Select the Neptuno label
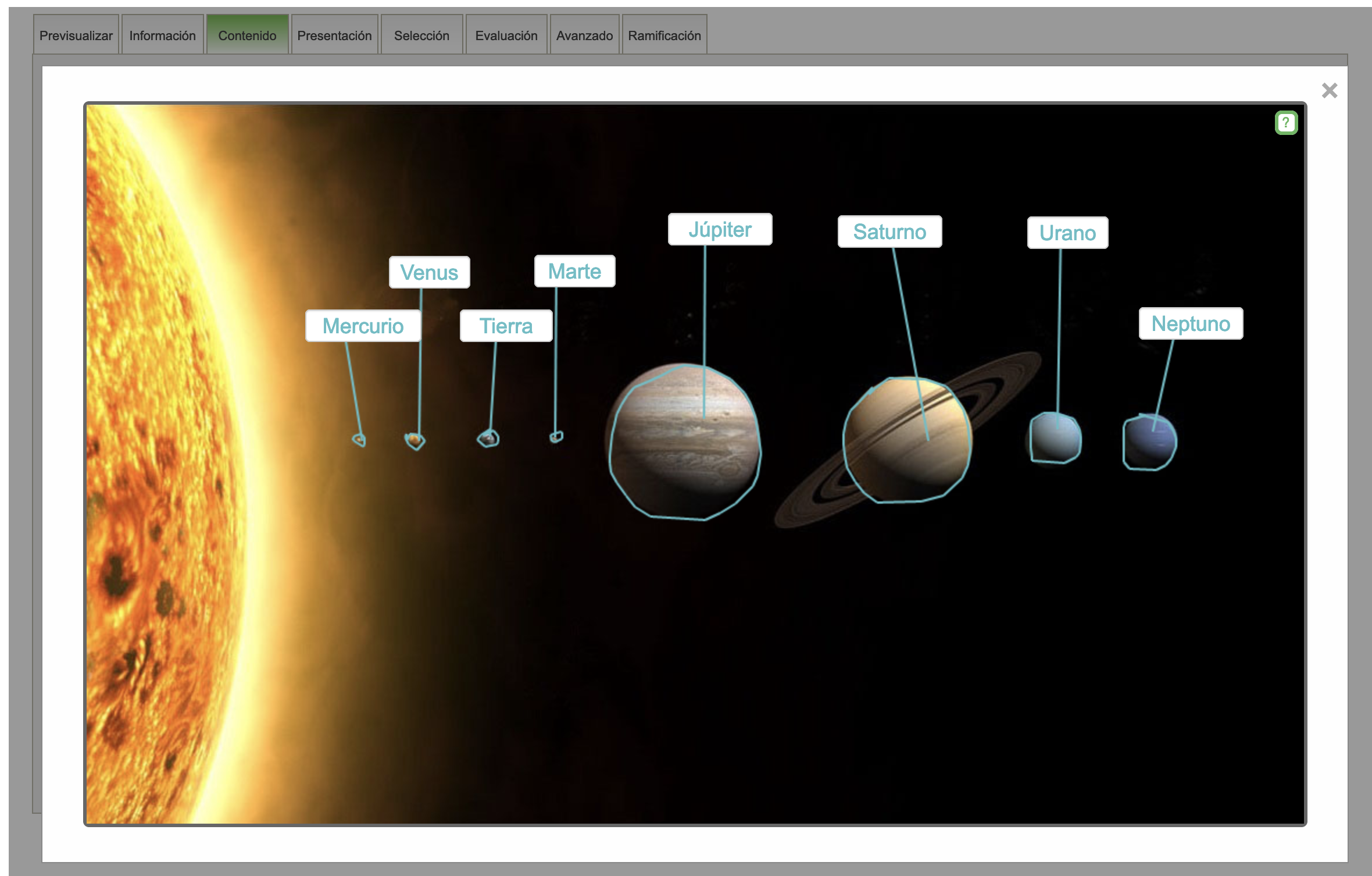This screenshot has height=876, width=1372. [x=1191, y=323]
